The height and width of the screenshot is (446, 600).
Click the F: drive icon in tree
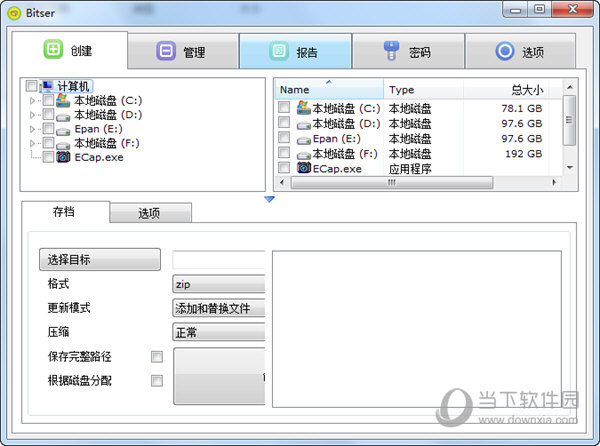pos(63,145)
